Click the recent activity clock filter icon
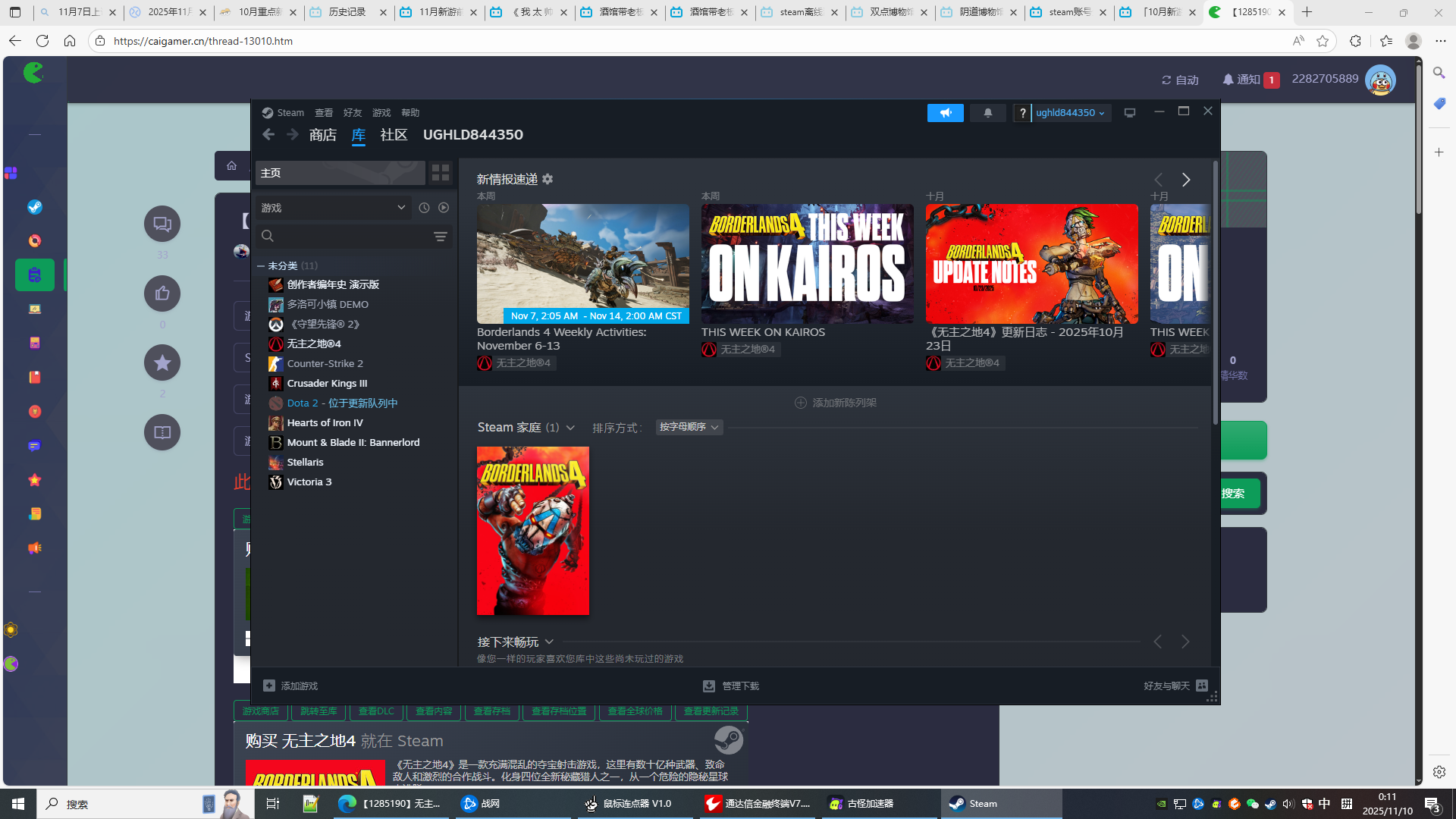Screen dimensions: 1456x819 (424, 208)
